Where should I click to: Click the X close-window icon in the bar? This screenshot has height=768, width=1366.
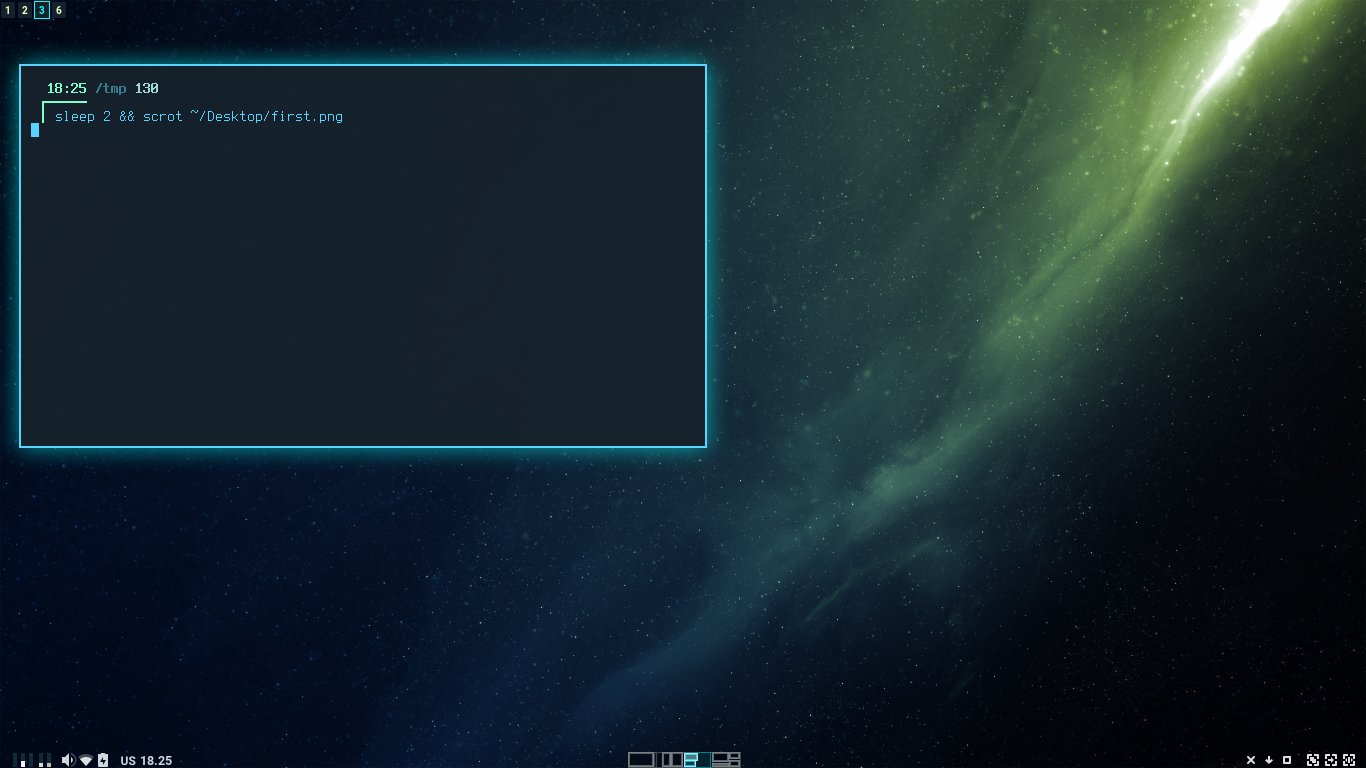(1251, 760)
